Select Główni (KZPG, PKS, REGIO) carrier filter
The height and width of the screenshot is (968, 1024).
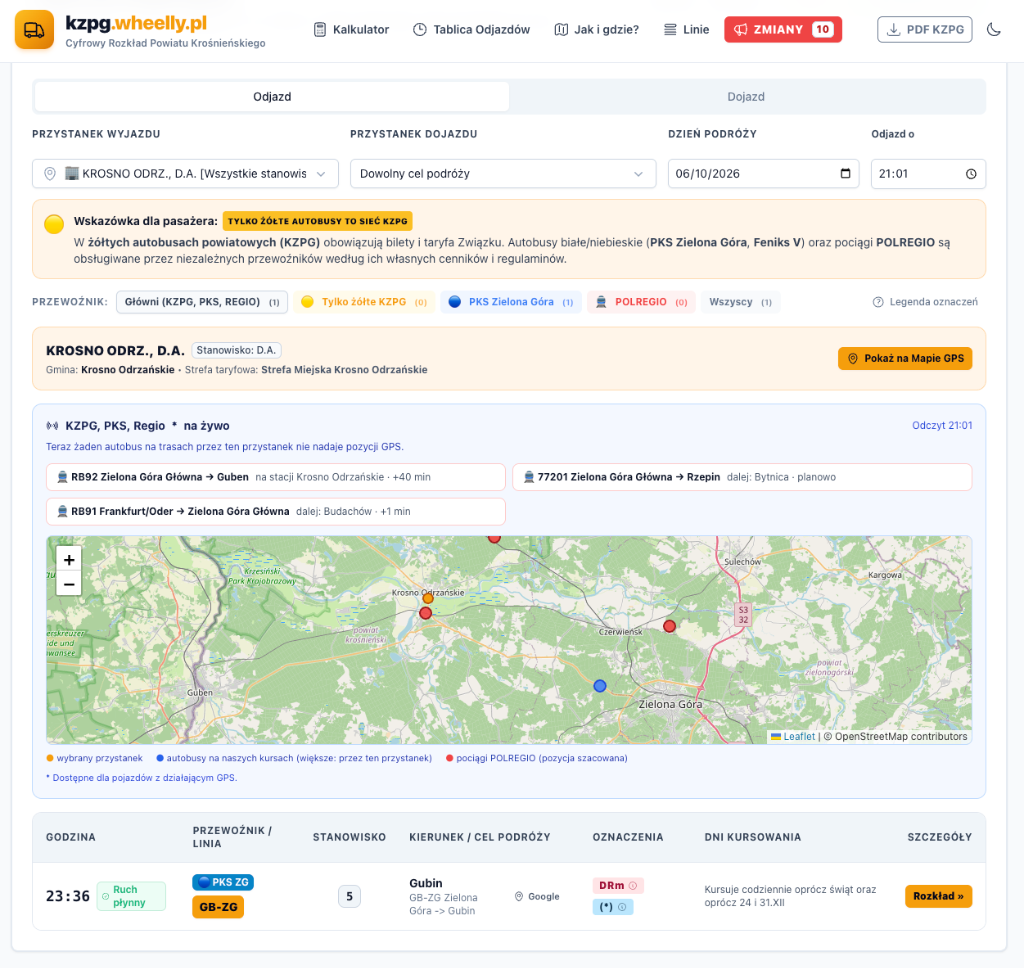tap(202, 302)
